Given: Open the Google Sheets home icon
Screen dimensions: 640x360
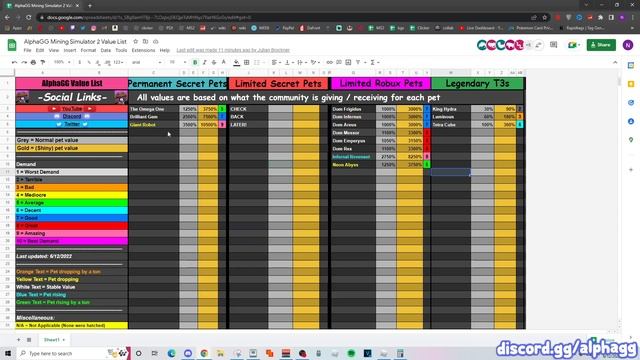Looking at the screenshot, I should (12, 45).
